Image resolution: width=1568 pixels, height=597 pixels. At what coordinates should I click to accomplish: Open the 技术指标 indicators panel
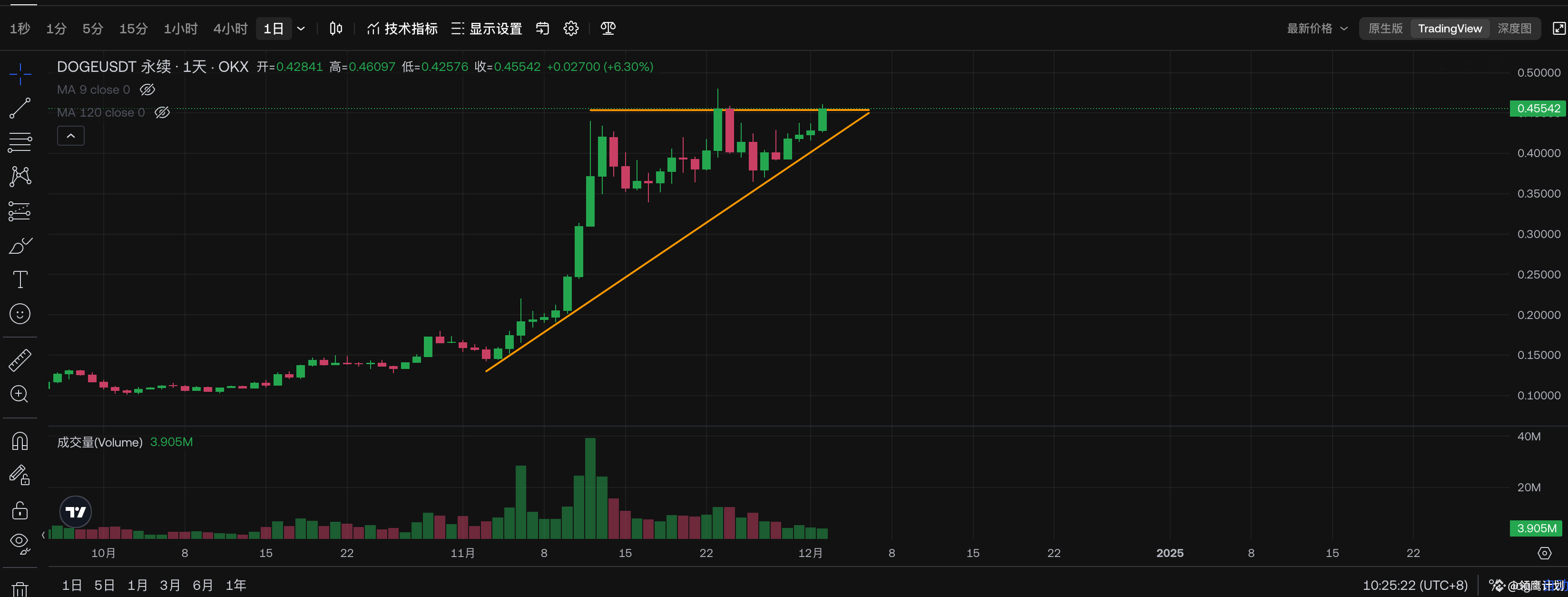(x=402, y=28)
